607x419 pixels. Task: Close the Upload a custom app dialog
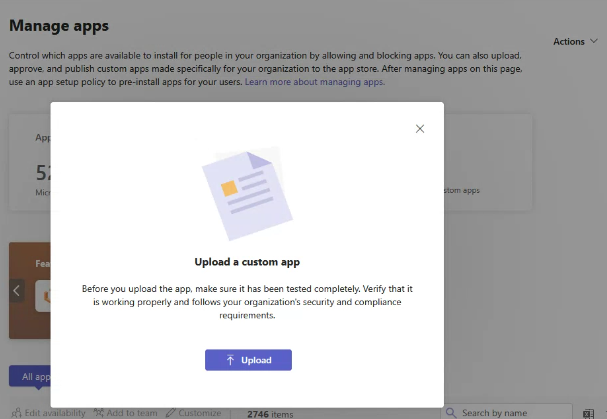420,128
